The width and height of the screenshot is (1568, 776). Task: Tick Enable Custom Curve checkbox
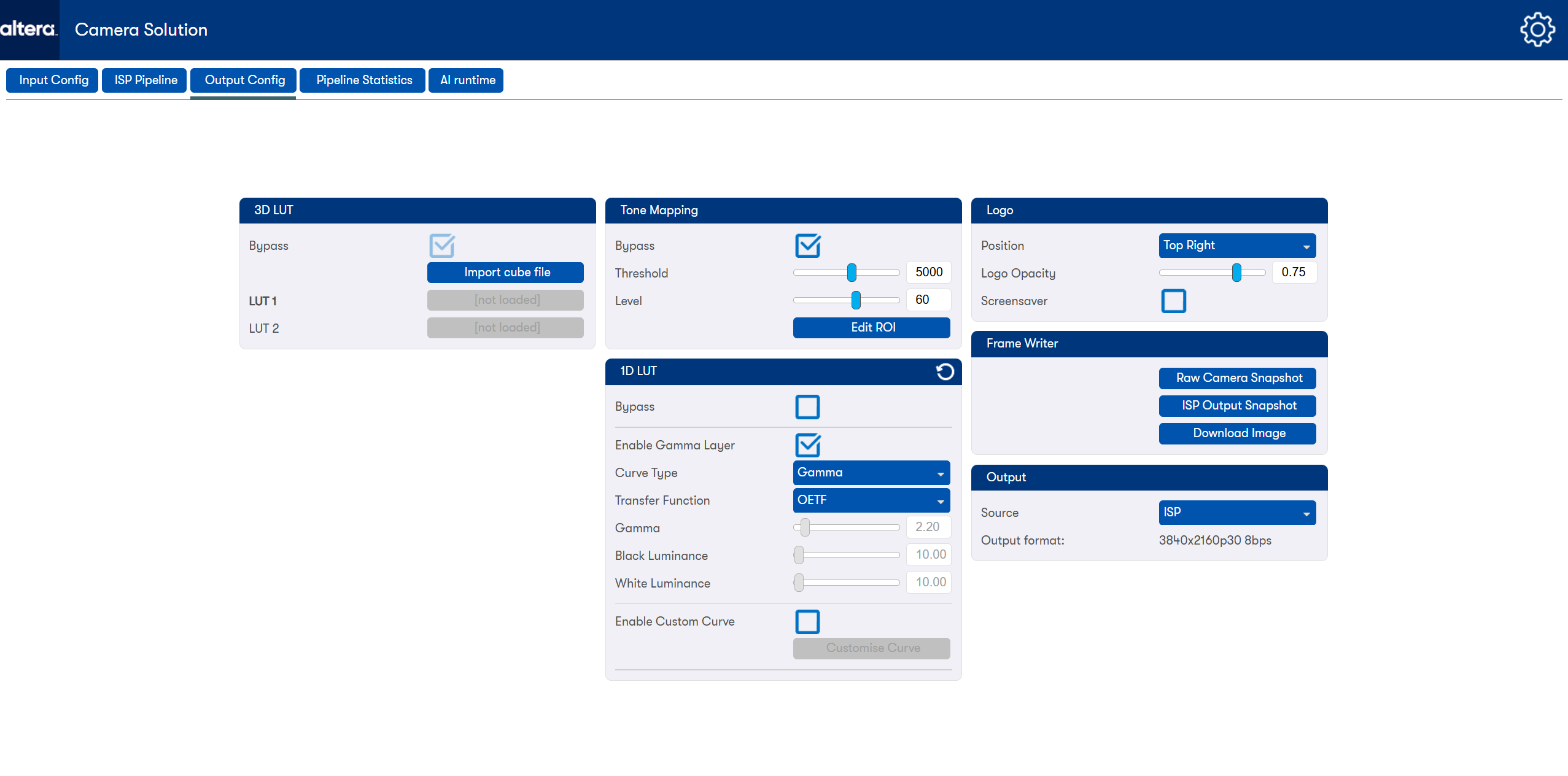pyautogui.click(x=807, y=621)
